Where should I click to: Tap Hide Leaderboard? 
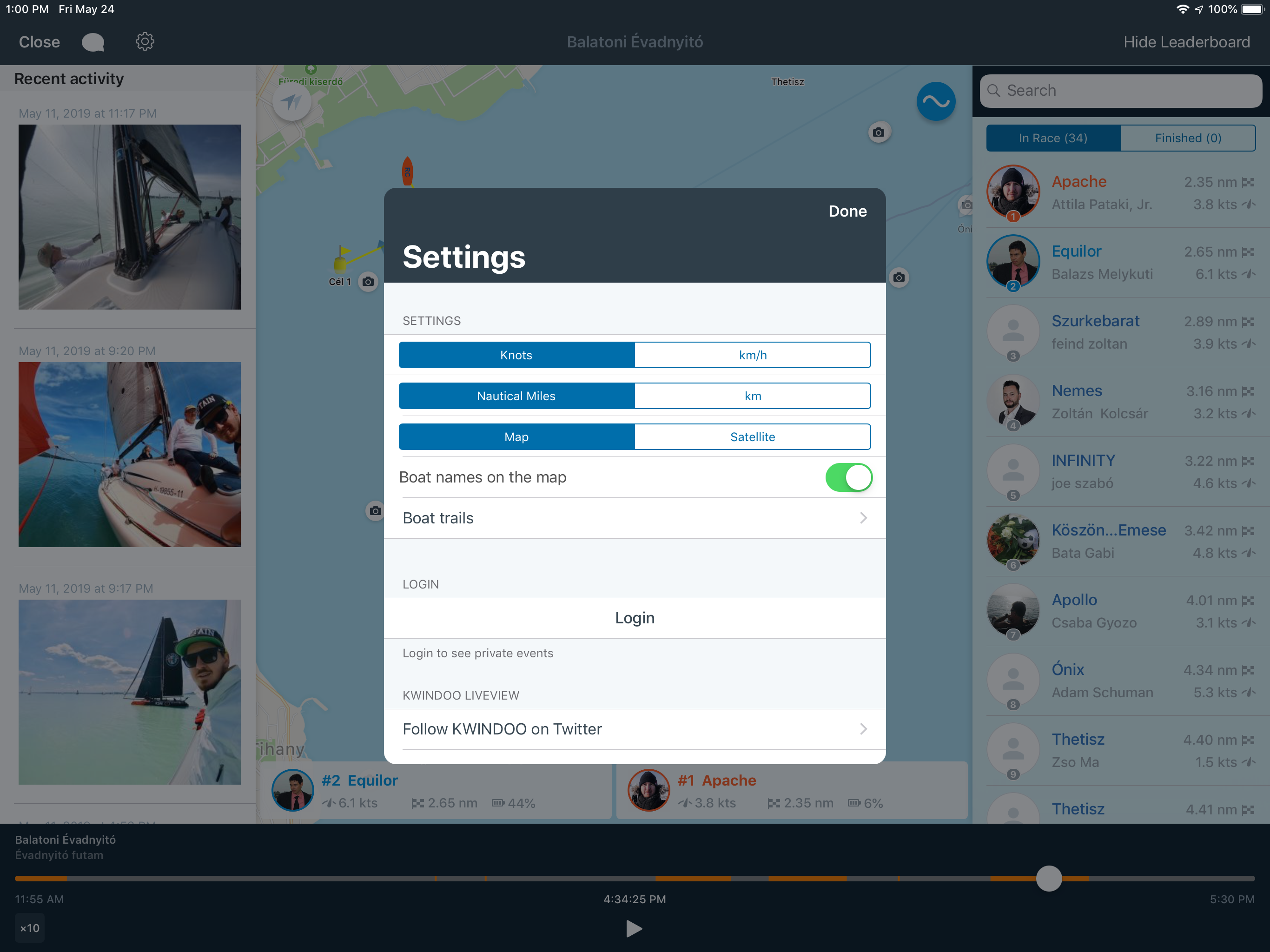[1187, 42]
